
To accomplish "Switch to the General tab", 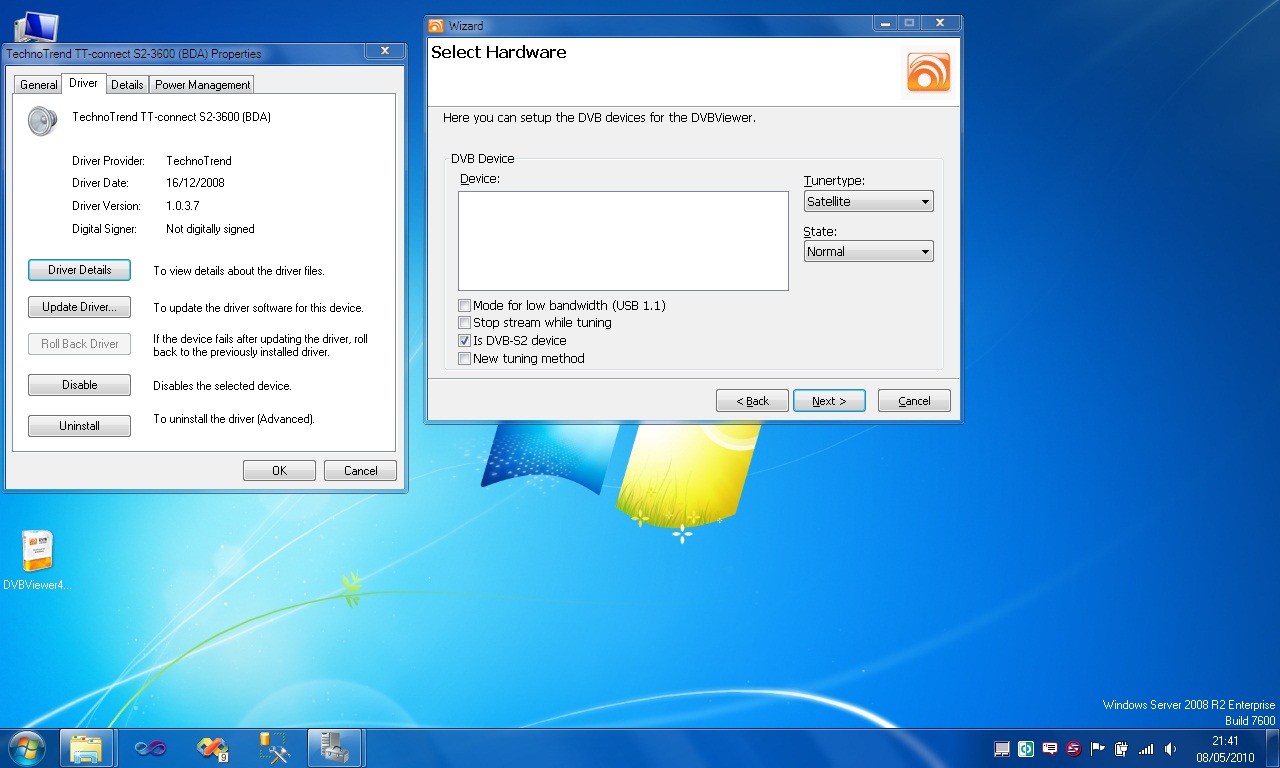I will pos(39,85).
